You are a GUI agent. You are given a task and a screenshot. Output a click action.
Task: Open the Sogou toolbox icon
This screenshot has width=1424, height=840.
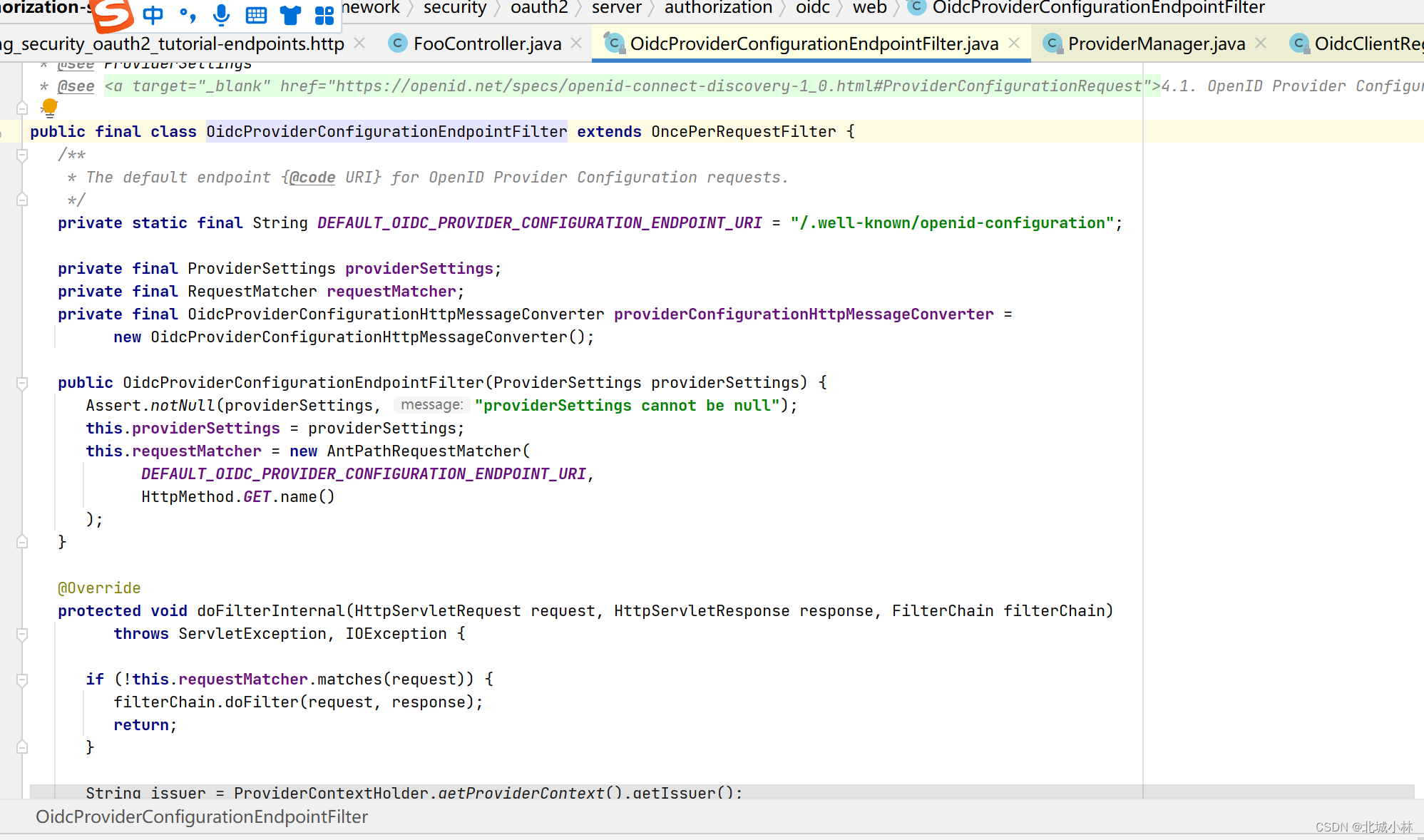324,14
